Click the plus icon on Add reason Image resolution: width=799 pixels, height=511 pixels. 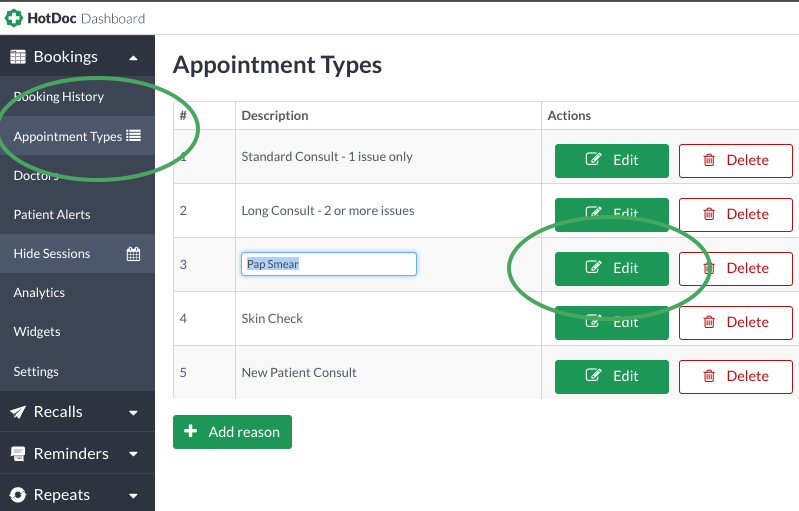(191, 431)
